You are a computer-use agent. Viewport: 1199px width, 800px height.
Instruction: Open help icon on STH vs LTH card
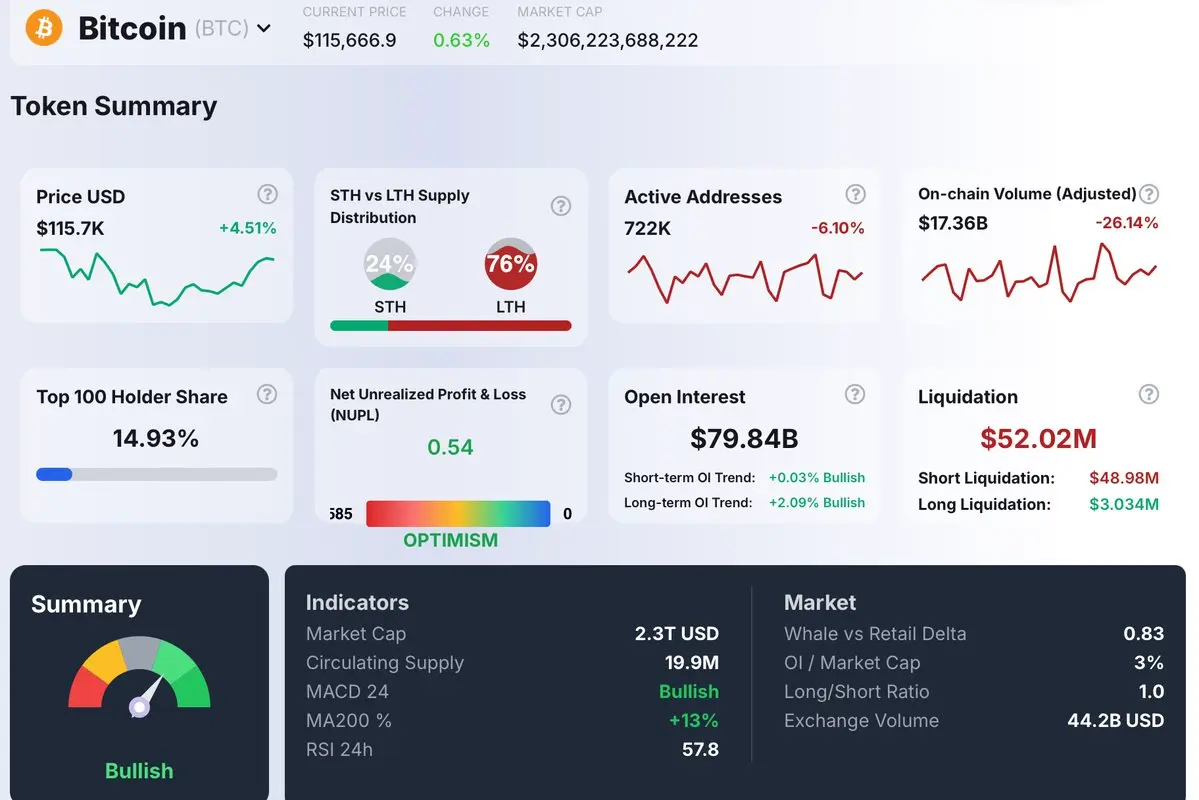click(x=561, y=206)
